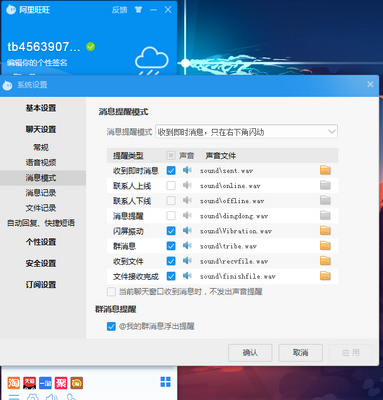383x400 pixels.
Task: Play the sound\online.wav speaker icon
Action: click(x=187, y=185)
